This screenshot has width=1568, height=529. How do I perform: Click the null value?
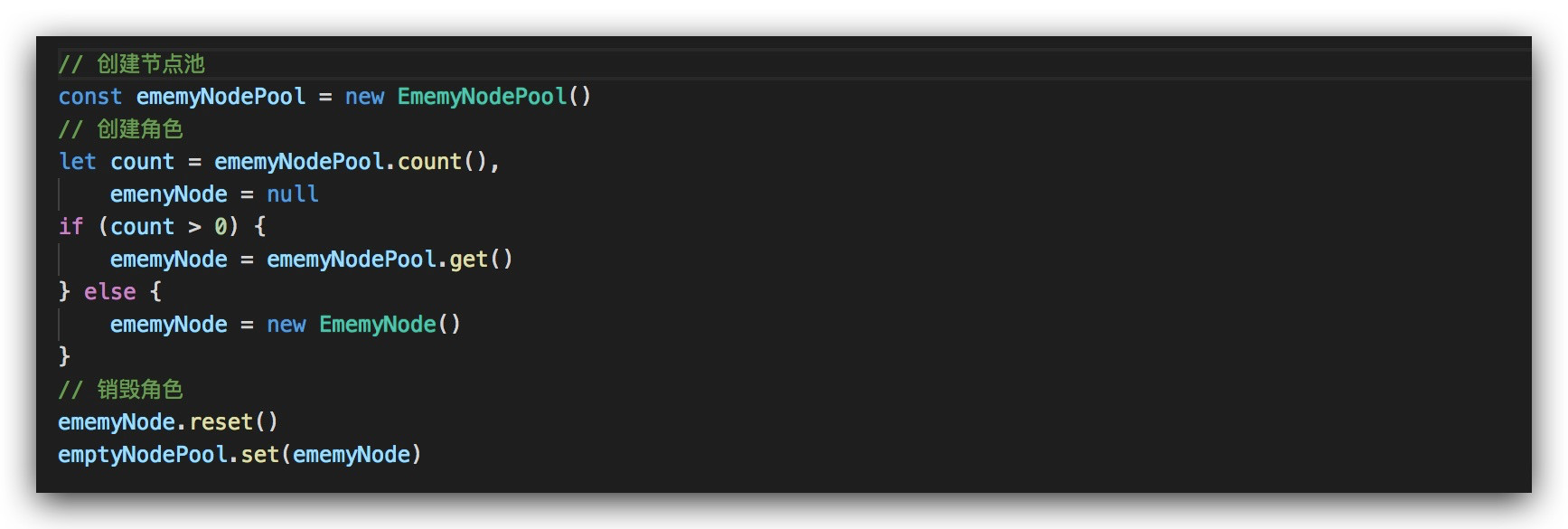point(293,194)
